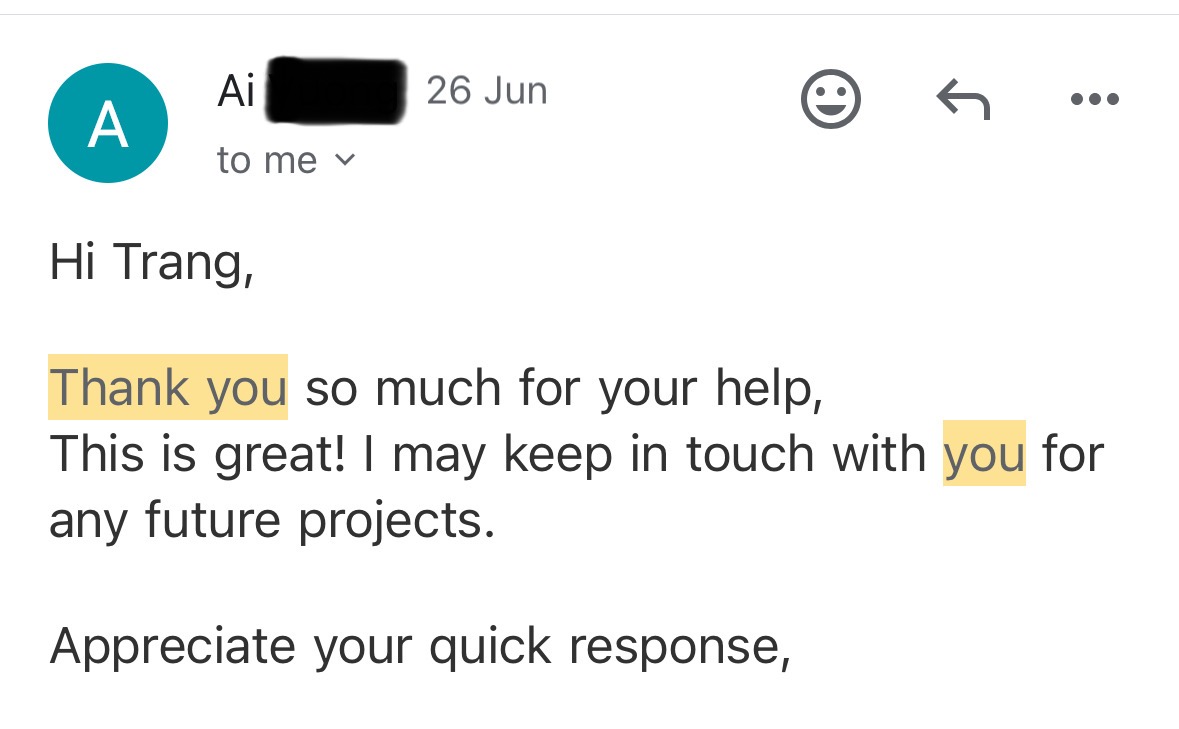
Task: Click the highlighted 'you' before 'for'
Action: (x=984, y=453)
